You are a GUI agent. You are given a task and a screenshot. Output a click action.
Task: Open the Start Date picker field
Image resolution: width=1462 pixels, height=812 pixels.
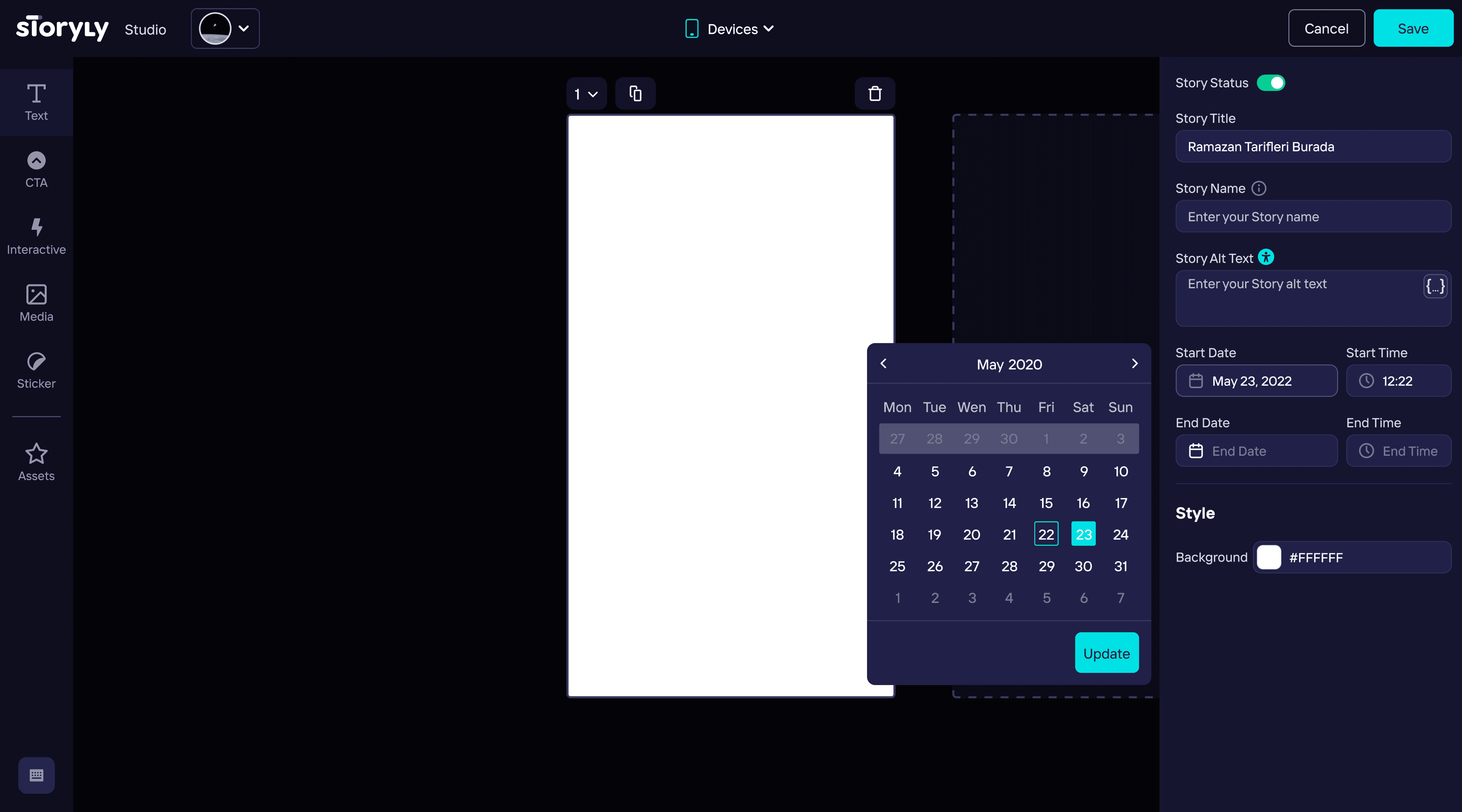(x=1256, y=381)
